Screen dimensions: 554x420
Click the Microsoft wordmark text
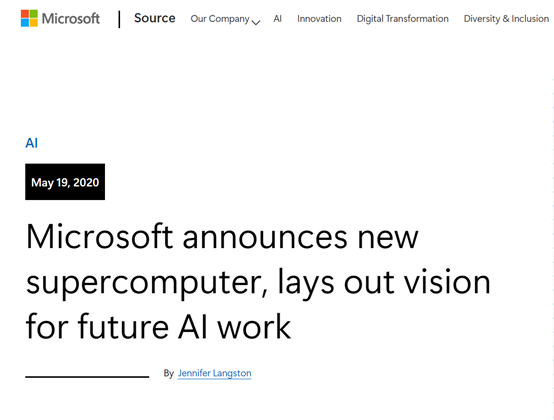click(71, 19)
